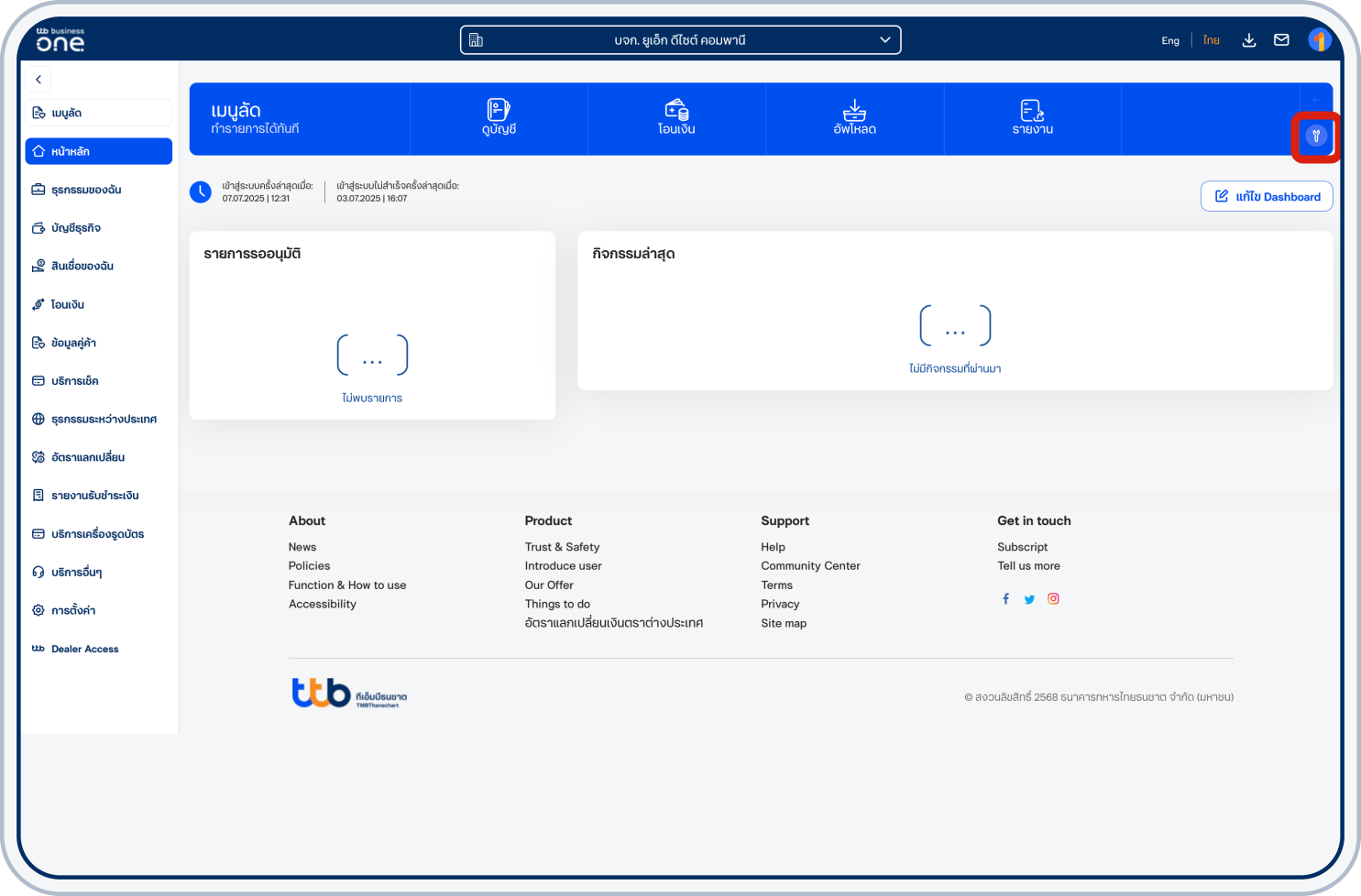
Task: Switch language to ไทย
Action: pos(1211,40)
